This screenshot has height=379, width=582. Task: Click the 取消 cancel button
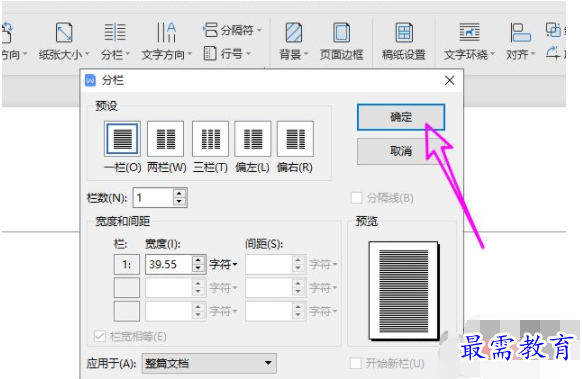(401, 151)
